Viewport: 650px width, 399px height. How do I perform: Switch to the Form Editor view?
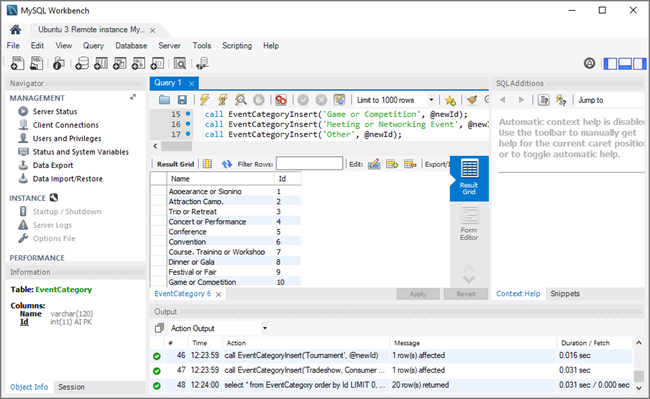pyautogui.click(x=469, y=223)
